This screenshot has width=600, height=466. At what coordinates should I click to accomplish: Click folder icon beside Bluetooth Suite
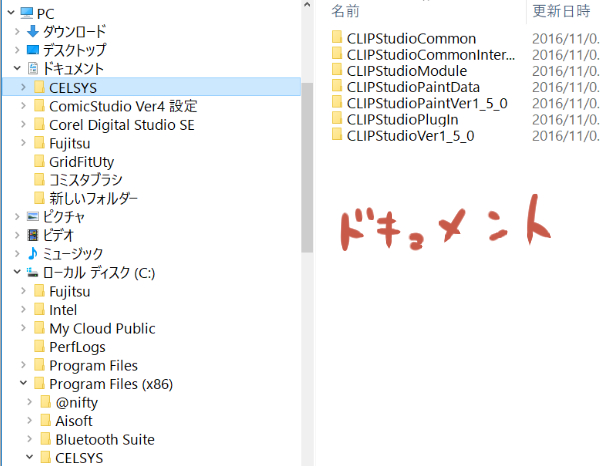tap(46, 438)
